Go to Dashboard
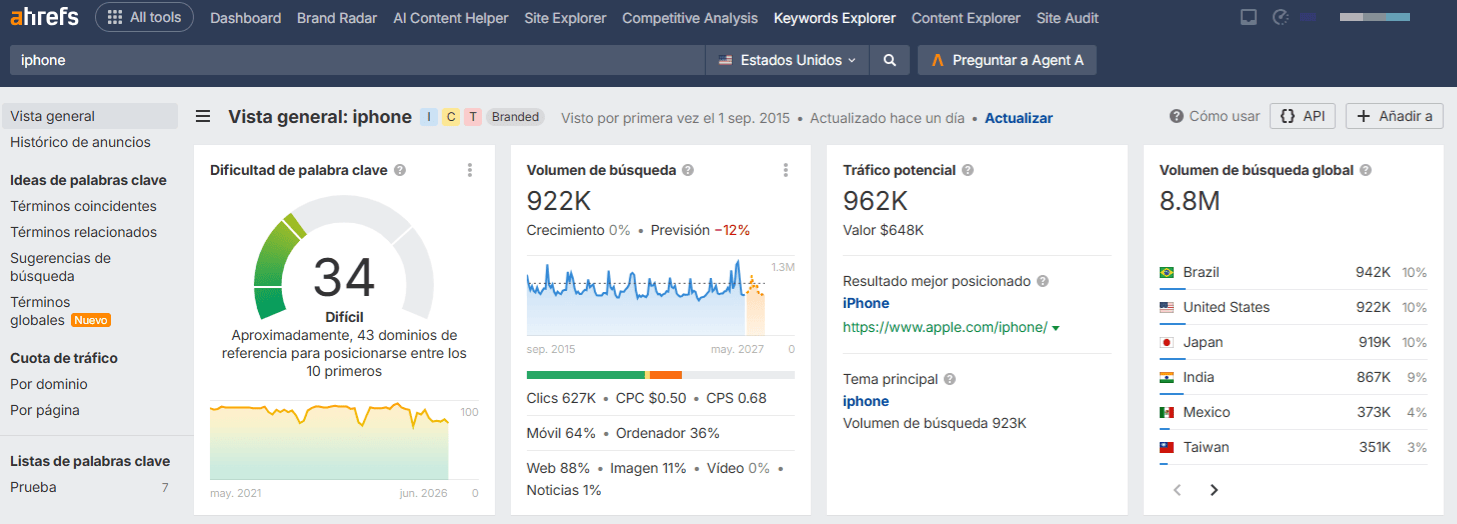The width and height of the screenshot is (1457, 524). (246, 18)
